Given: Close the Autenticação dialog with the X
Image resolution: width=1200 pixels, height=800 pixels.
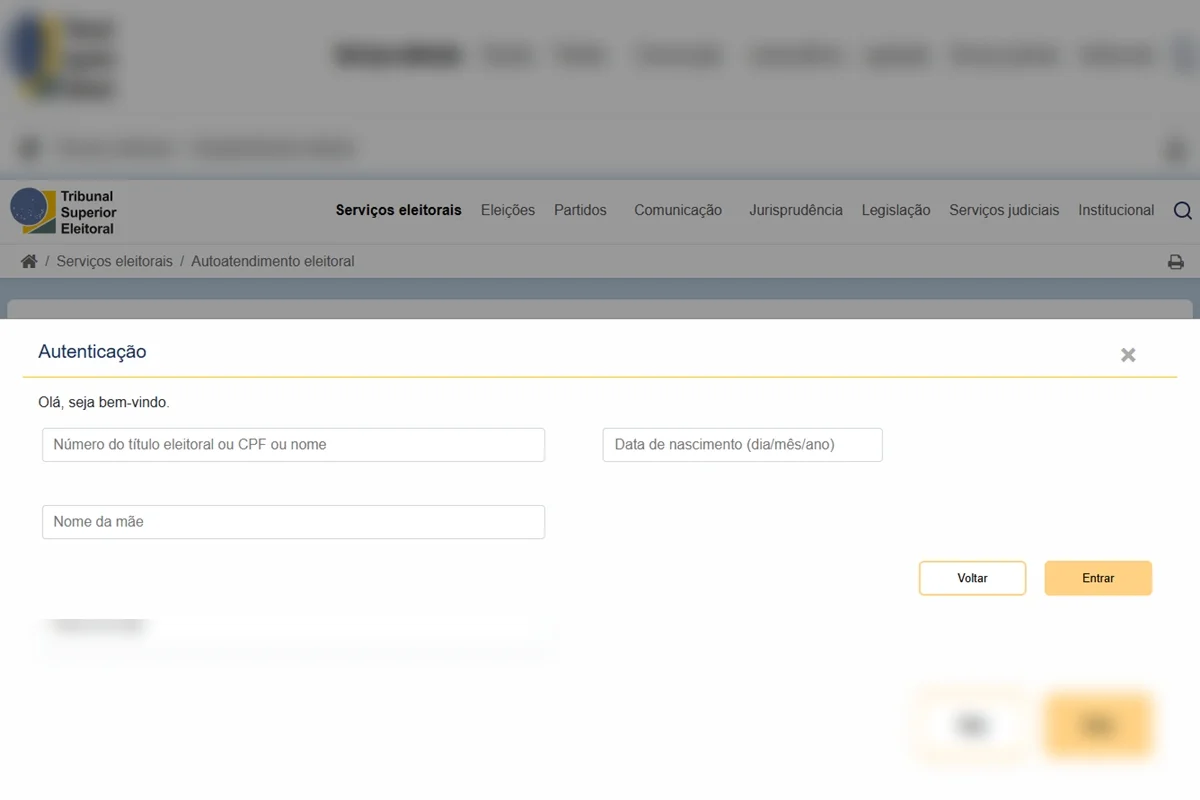Looking at the screenshot, I should 1128,355.
